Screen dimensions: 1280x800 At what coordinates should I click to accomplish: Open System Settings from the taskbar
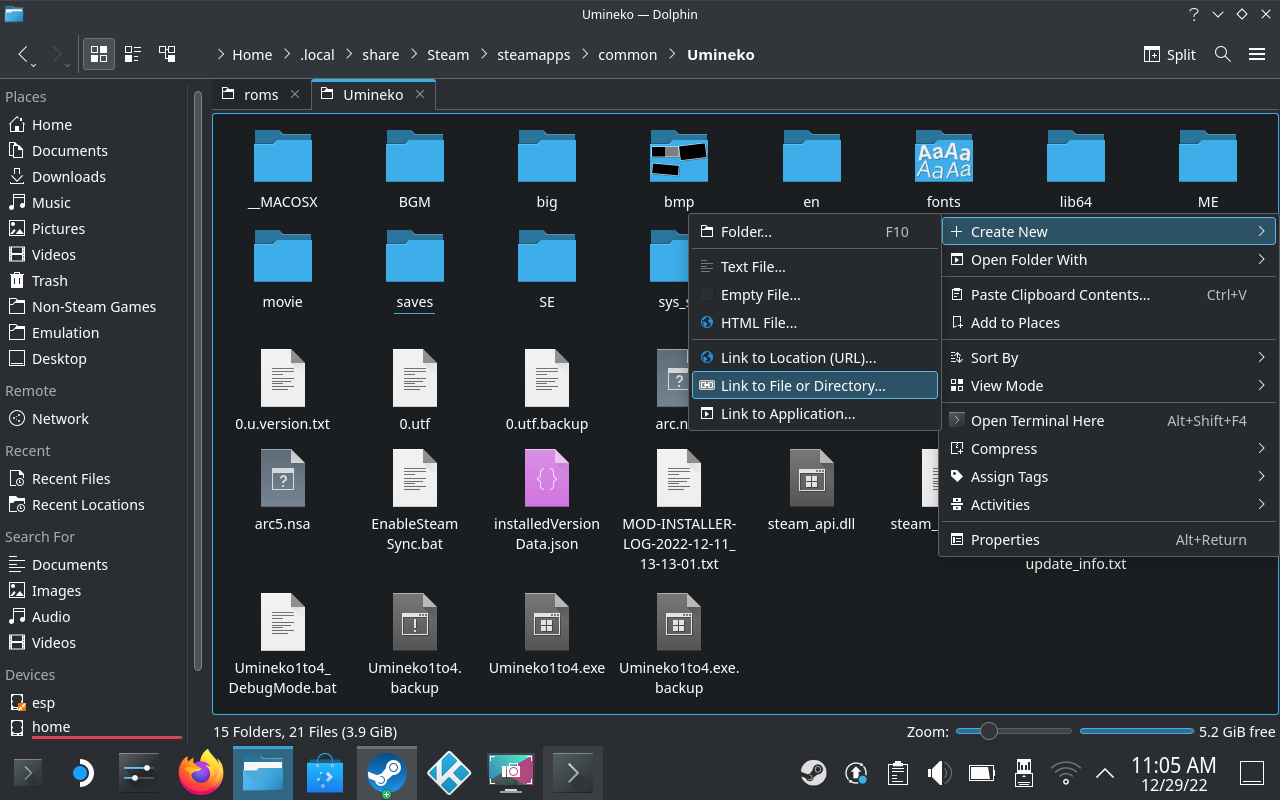139,773
